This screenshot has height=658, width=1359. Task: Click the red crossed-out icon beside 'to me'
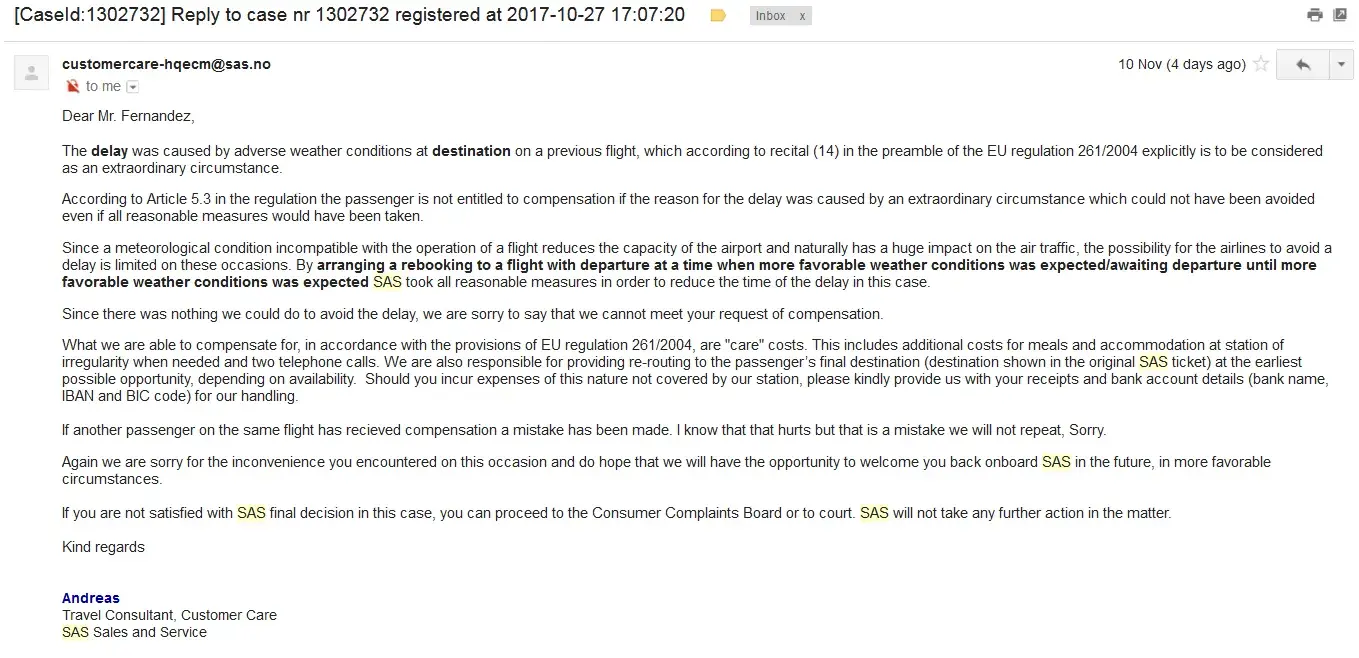72,86
